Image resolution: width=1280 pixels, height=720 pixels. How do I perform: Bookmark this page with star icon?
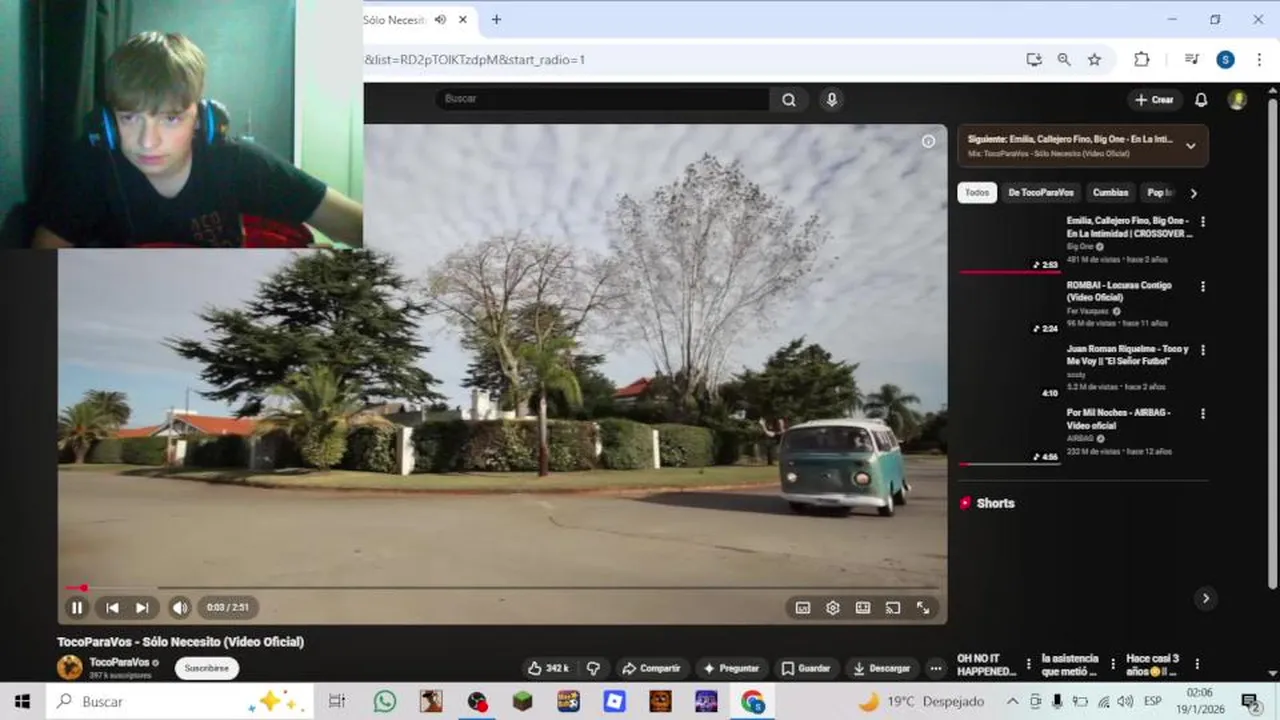click(1094, 60)
